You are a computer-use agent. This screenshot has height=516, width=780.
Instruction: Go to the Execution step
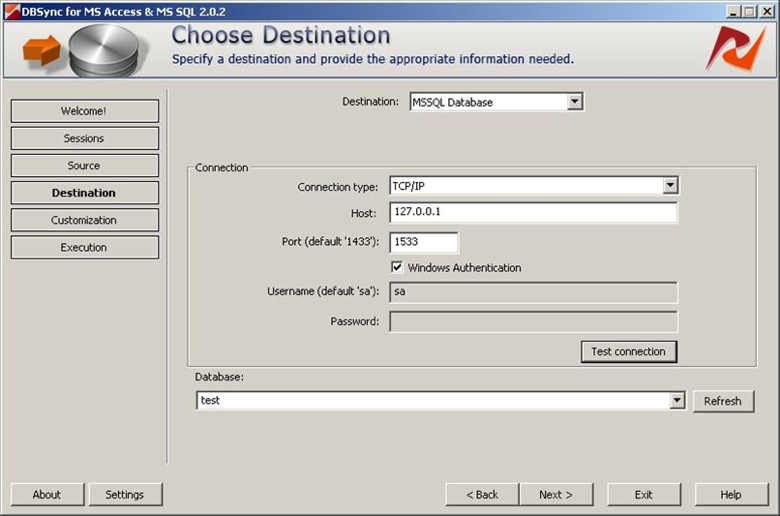[x=85, y=247]
